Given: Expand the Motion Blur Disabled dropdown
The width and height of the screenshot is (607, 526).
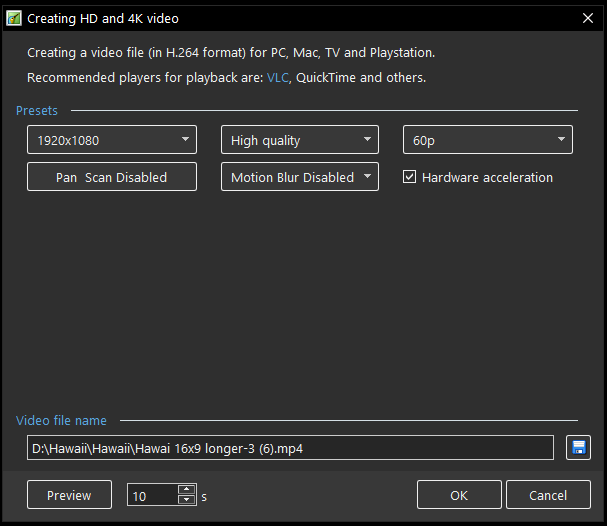Looking at the screenshot, I should [x=300, y=177].
